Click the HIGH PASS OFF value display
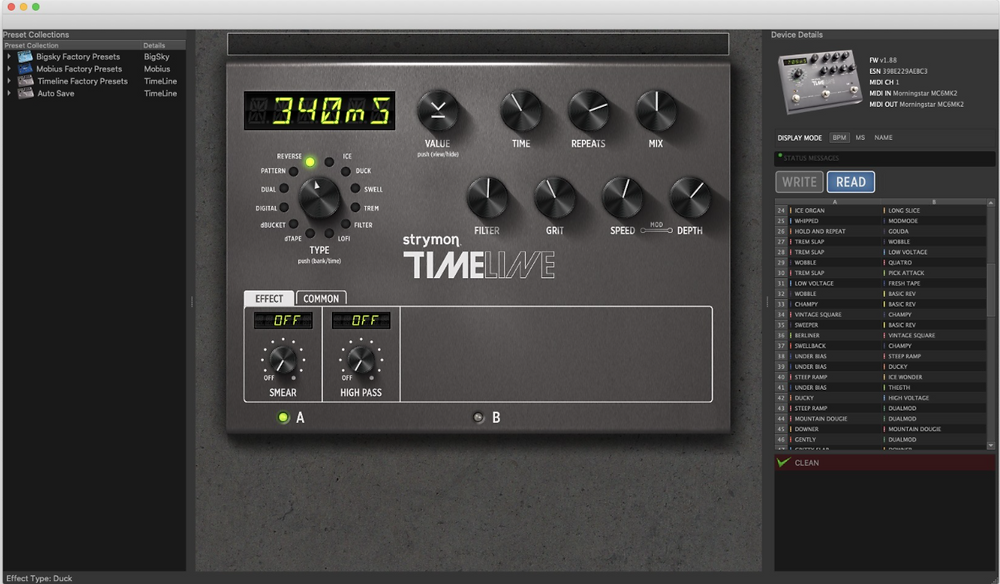This screenshot has height=584, width=1000. [361, 320]
